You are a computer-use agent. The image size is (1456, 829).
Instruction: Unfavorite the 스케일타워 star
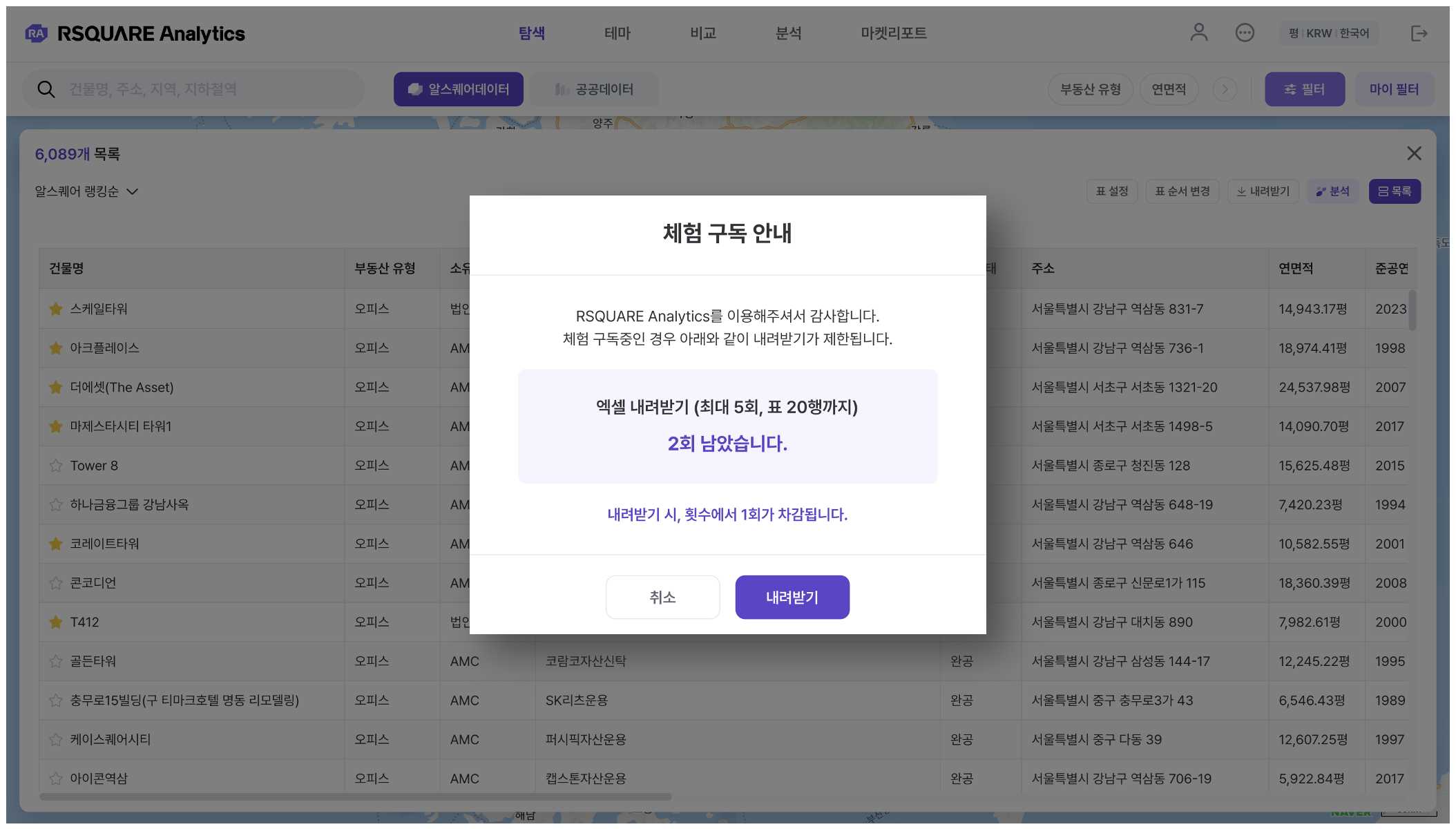(56, 309)
